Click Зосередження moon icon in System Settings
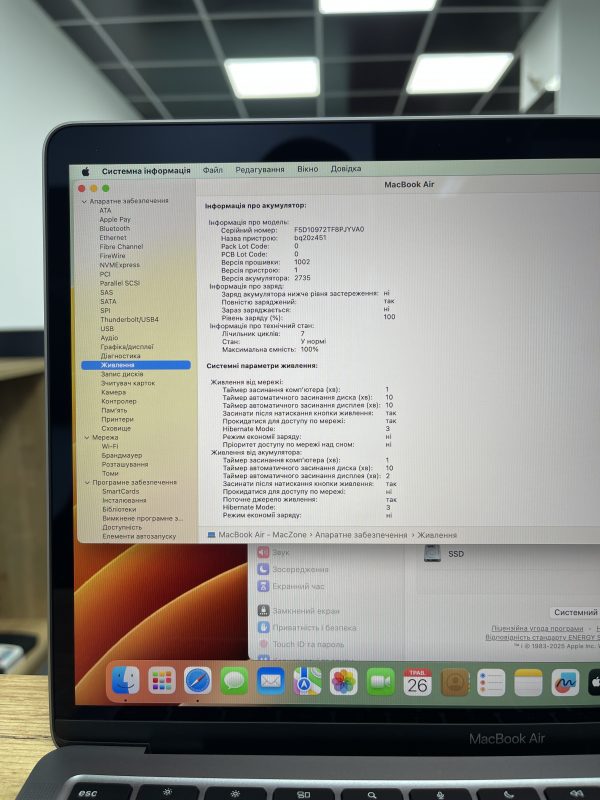 [263, 569]
